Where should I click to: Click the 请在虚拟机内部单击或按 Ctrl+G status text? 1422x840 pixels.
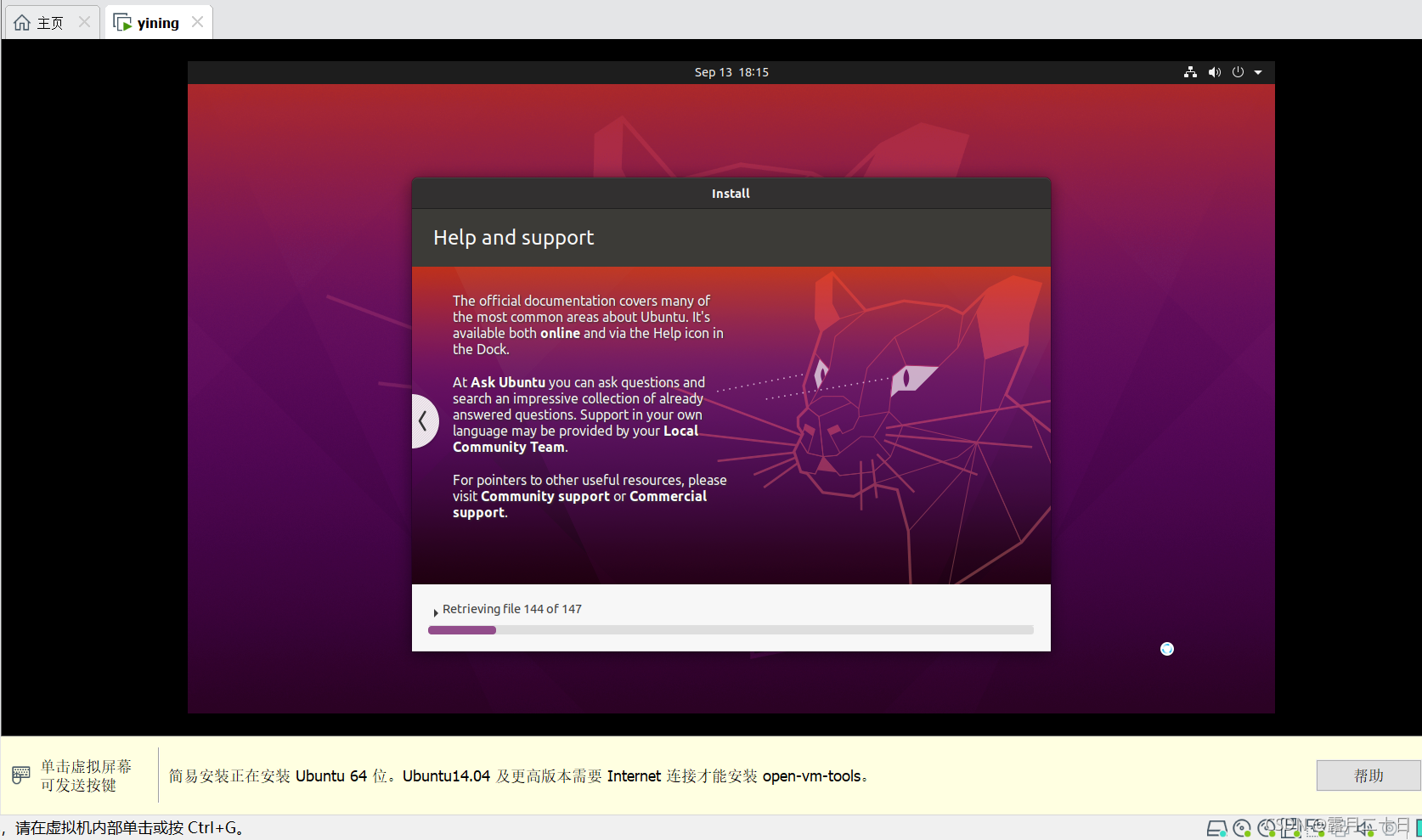(x=131, y=828)
